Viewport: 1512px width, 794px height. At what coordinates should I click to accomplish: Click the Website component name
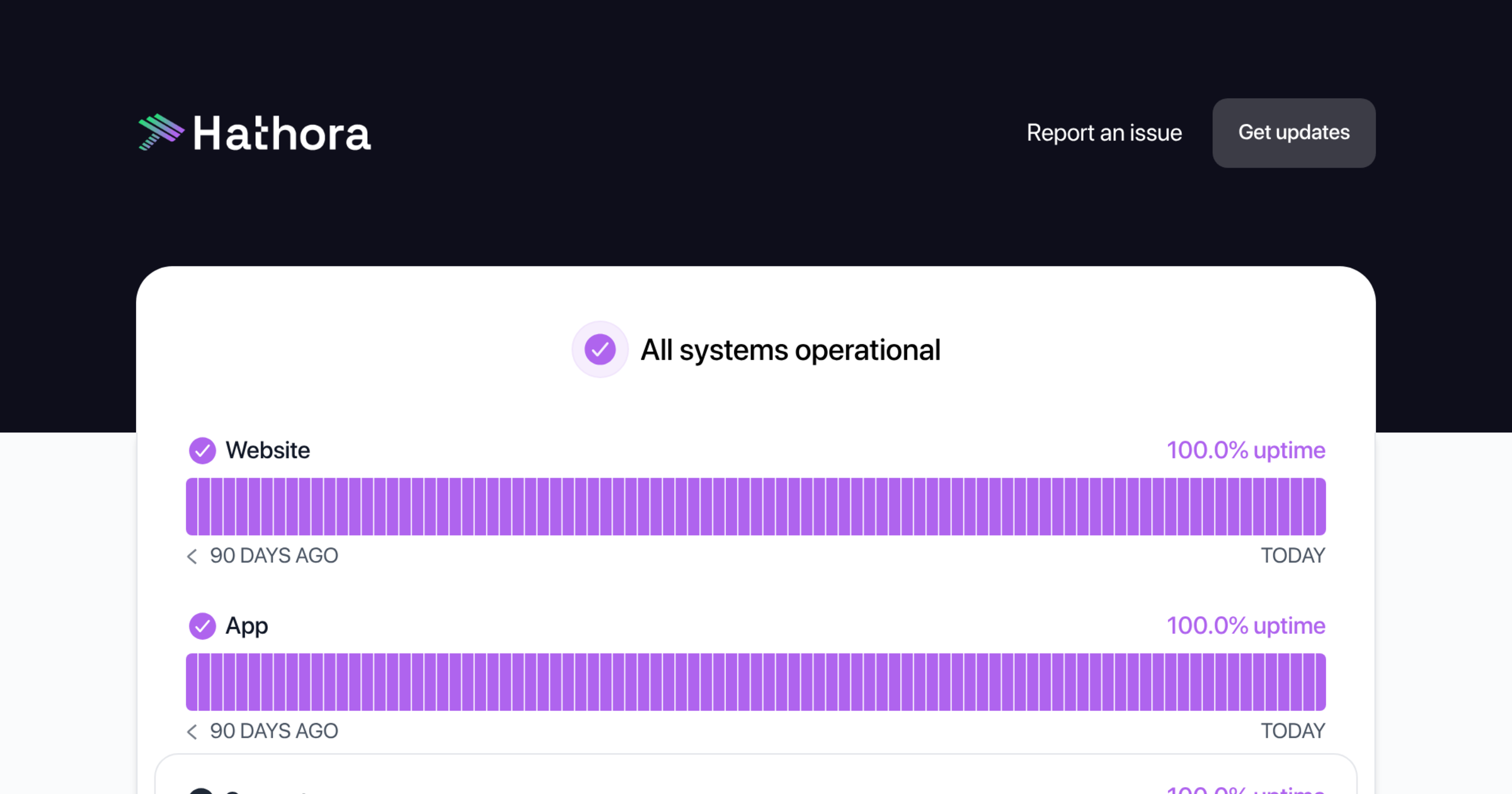[x=268, y=451]
